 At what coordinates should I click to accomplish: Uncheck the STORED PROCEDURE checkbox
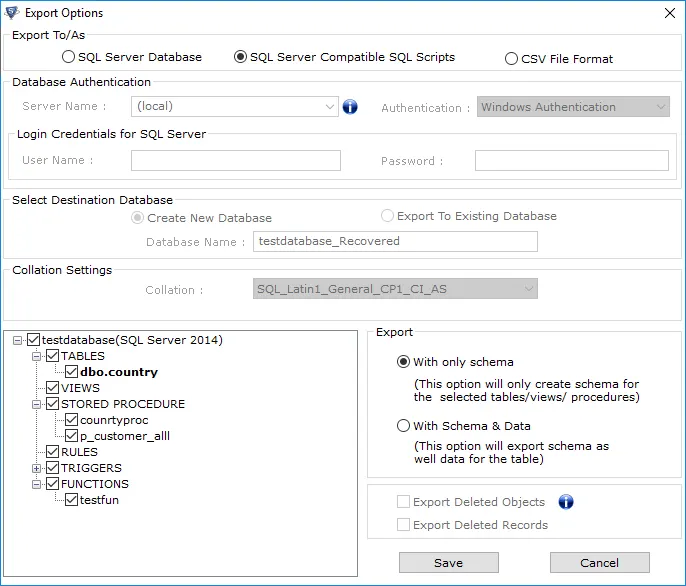(x=52, y=404)
